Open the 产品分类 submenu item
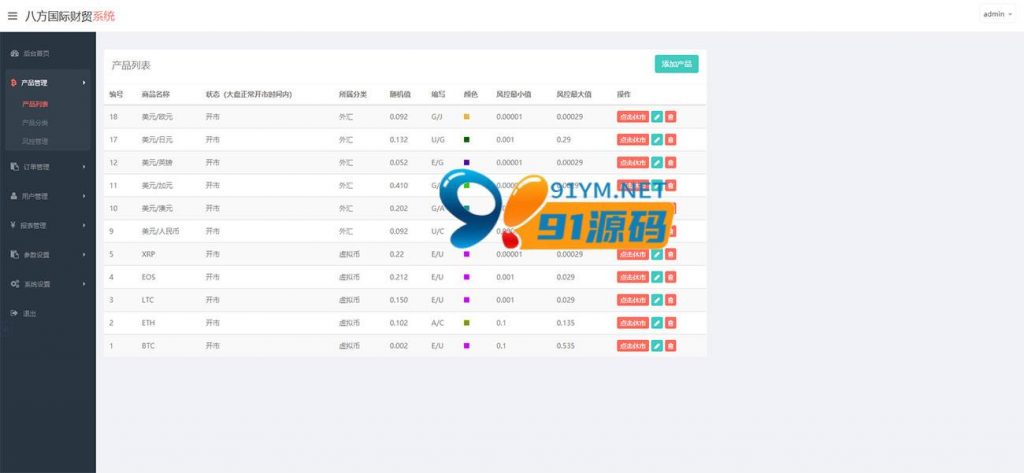Screen dimensions: 1024x473 (x=35, y=123)
